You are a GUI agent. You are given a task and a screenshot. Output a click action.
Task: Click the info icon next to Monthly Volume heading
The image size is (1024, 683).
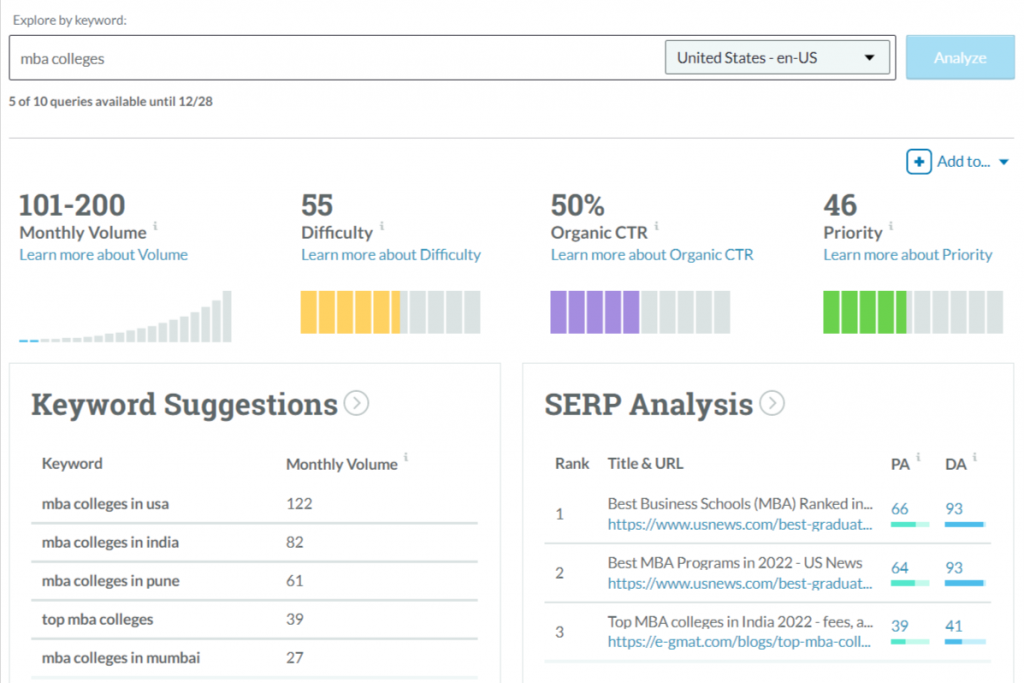155,226
